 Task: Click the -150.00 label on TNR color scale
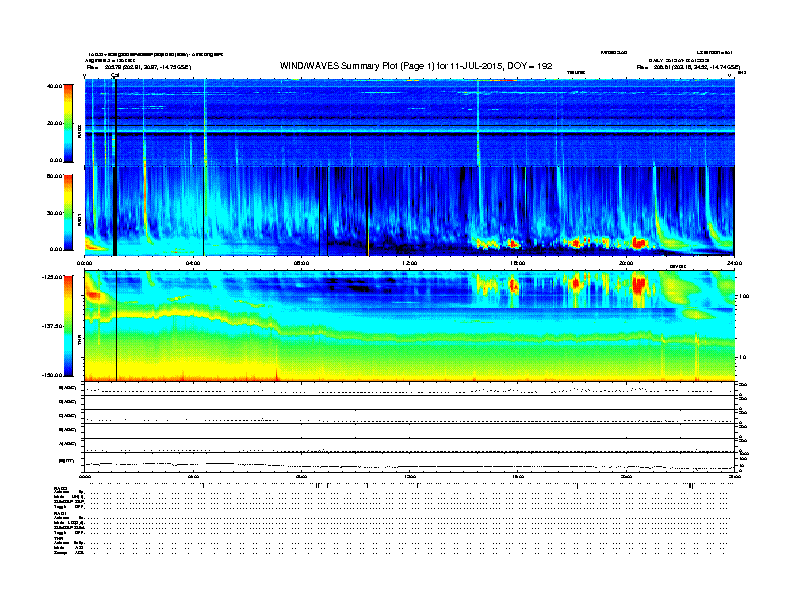52,375
